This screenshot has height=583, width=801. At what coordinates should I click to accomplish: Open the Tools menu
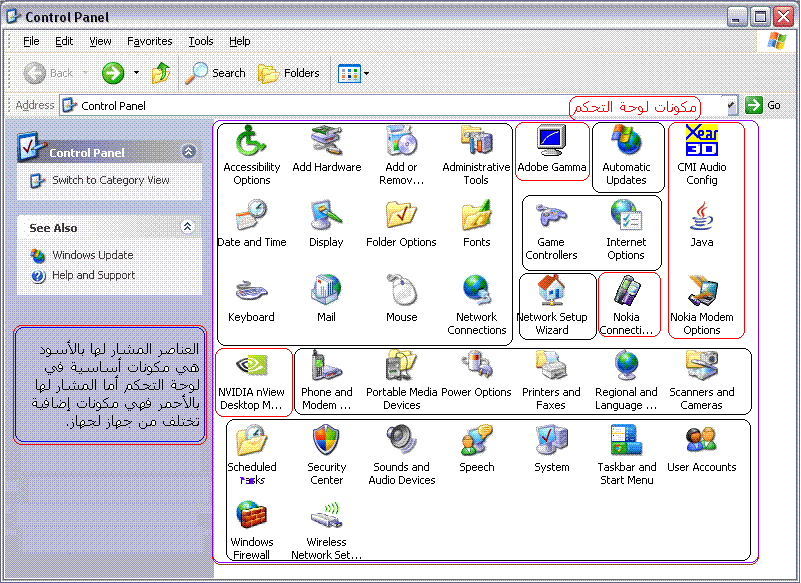coord(201,41)
